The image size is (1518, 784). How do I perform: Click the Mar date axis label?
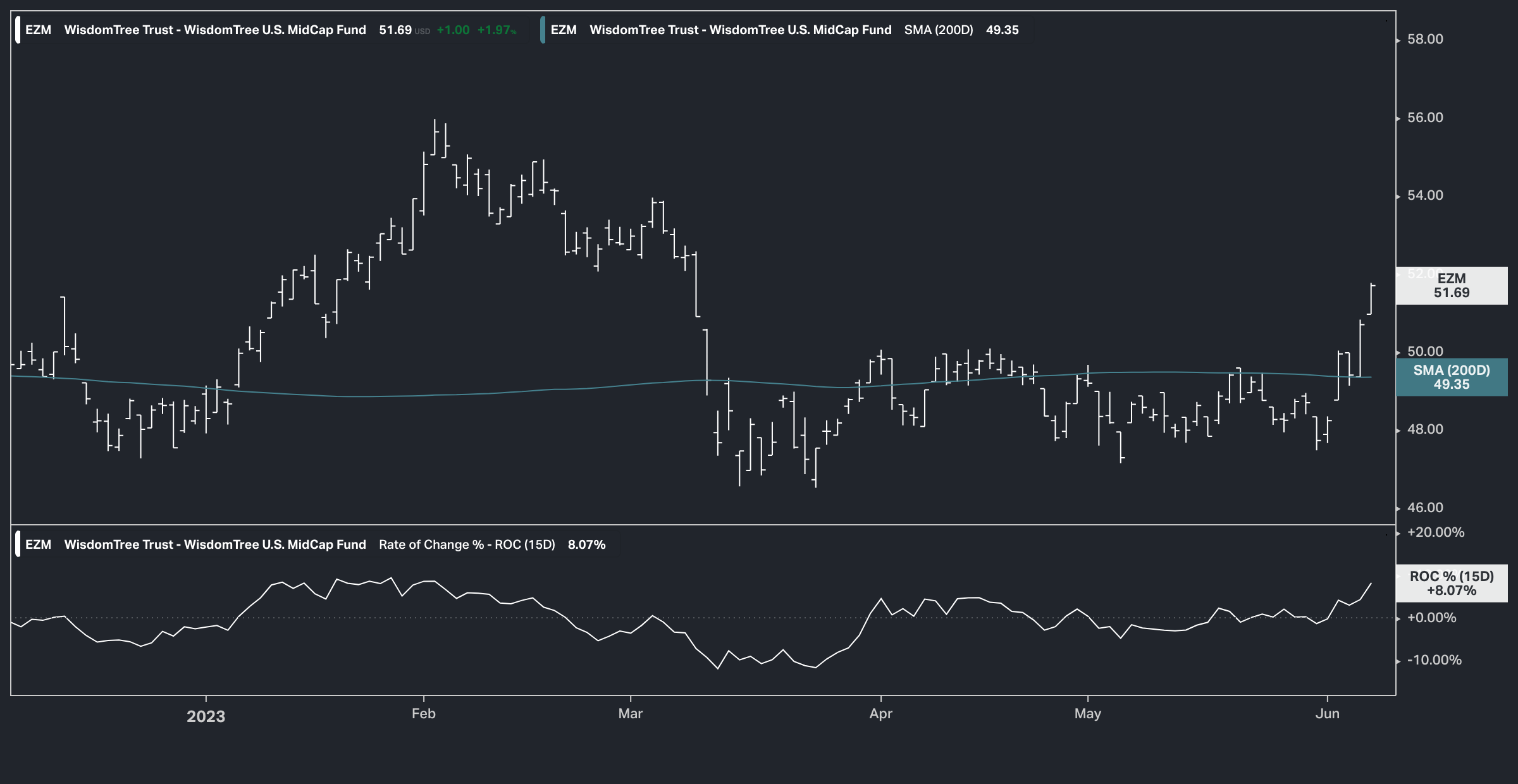coord(631,714)
